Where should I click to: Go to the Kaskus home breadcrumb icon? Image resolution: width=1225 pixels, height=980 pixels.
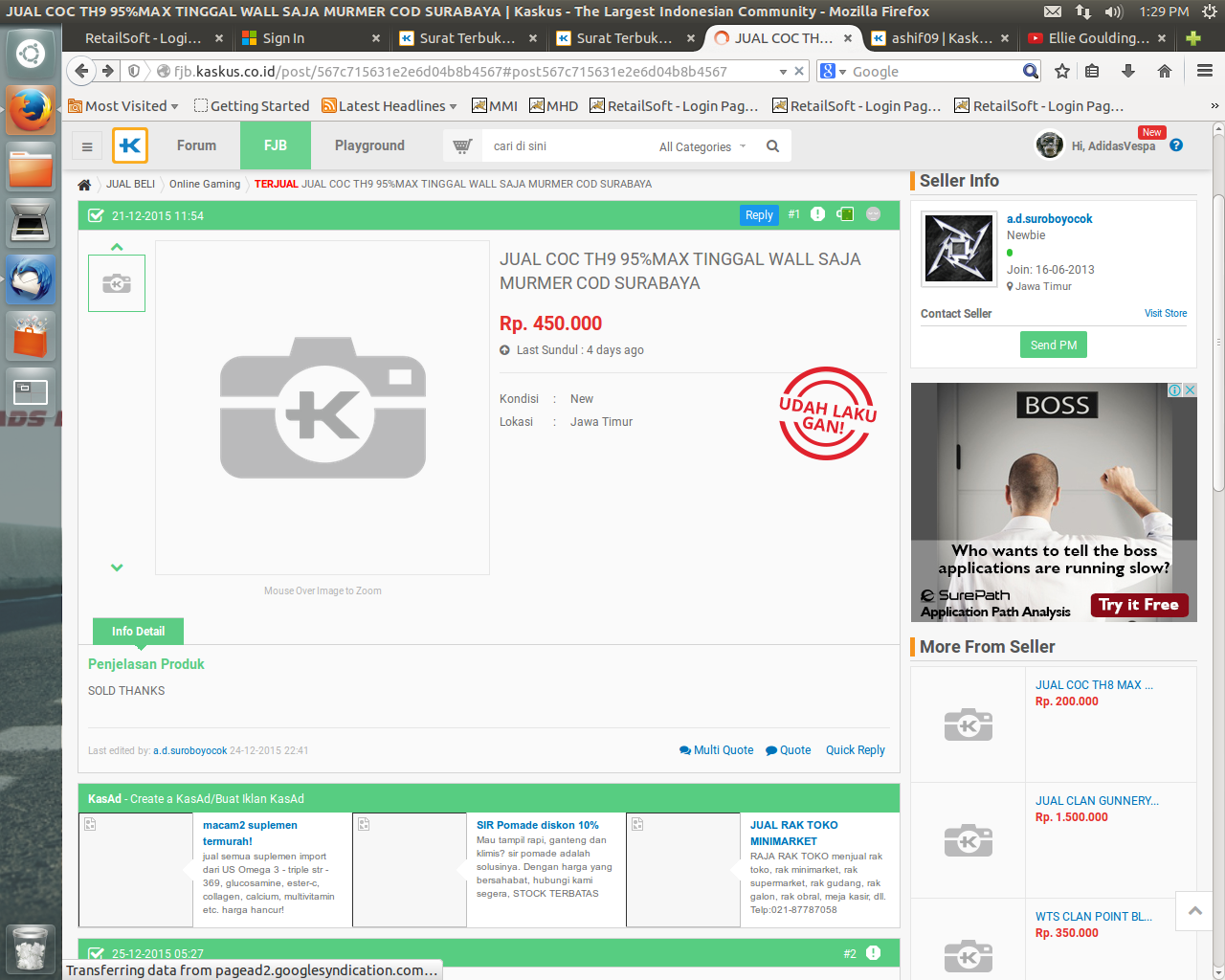[84, 185]
